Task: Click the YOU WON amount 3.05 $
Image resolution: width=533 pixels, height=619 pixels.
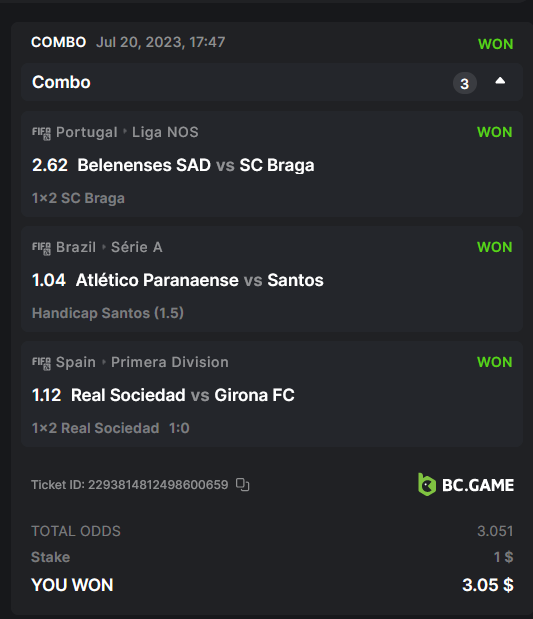Action: [x=488, y=585]
